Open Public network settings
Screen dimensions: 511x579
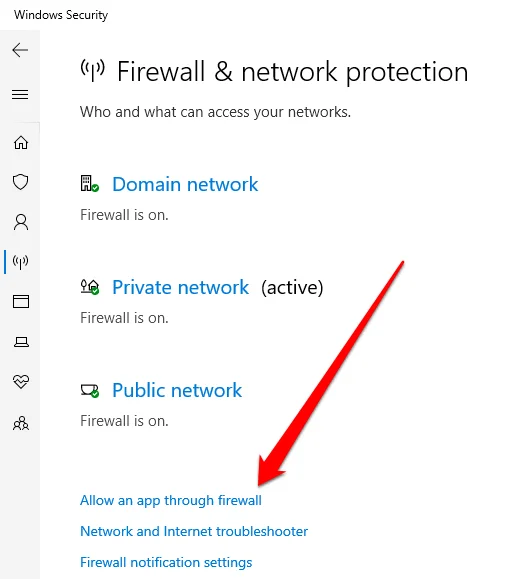click(x=177, y=390)
